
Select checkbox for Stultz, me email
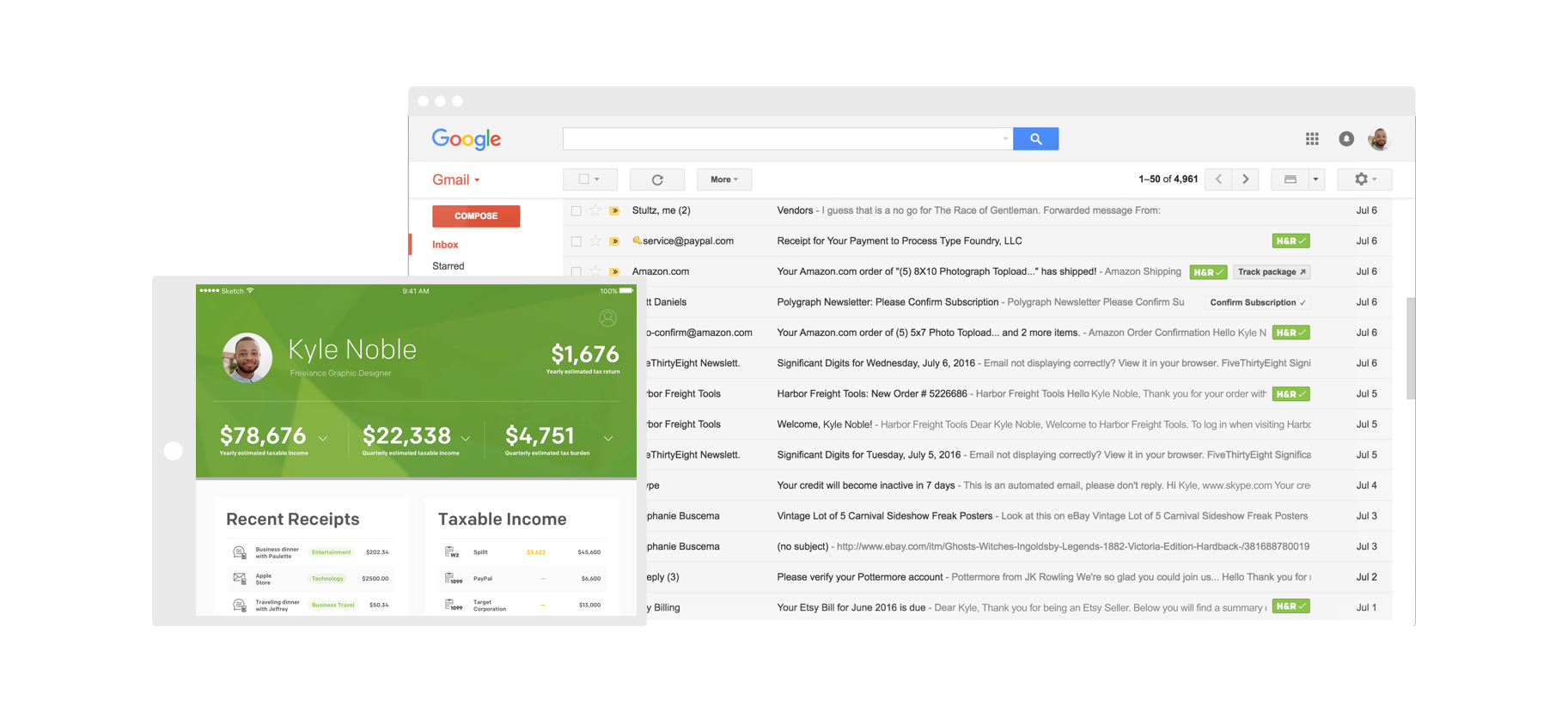[x=577, y=211]
